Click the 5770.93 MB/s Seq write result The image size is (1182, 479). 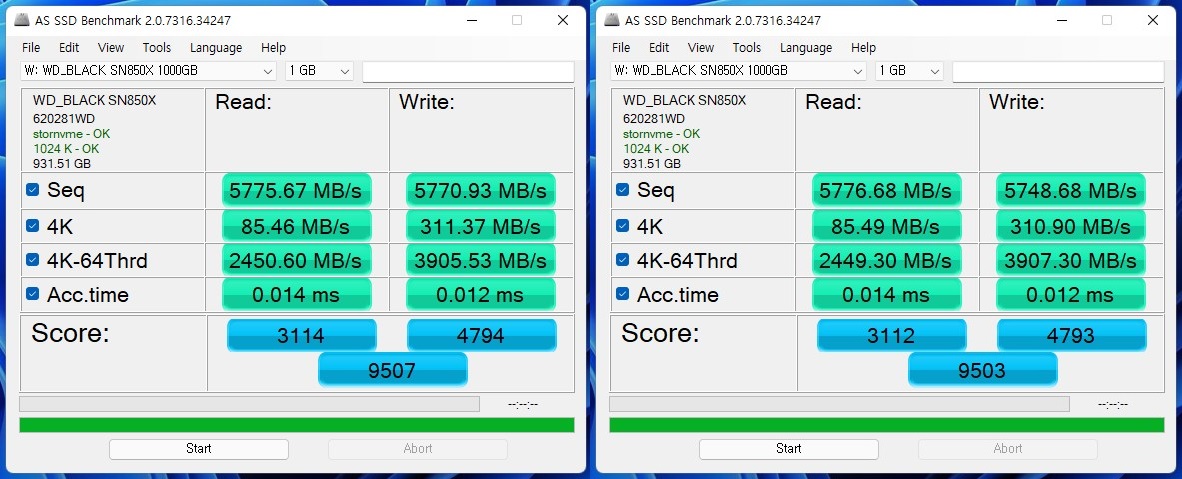[x=481, y=190]
